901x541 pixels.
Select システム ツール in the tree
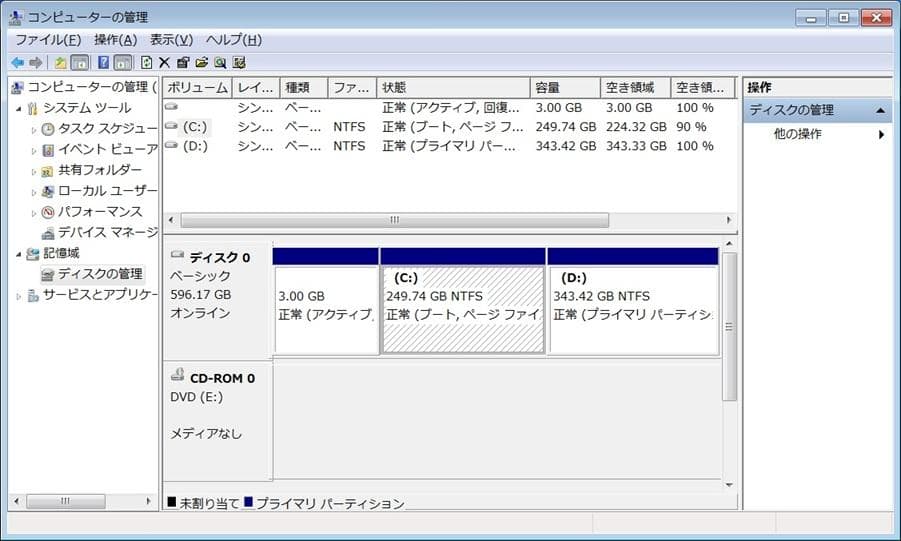click(87, 108)
